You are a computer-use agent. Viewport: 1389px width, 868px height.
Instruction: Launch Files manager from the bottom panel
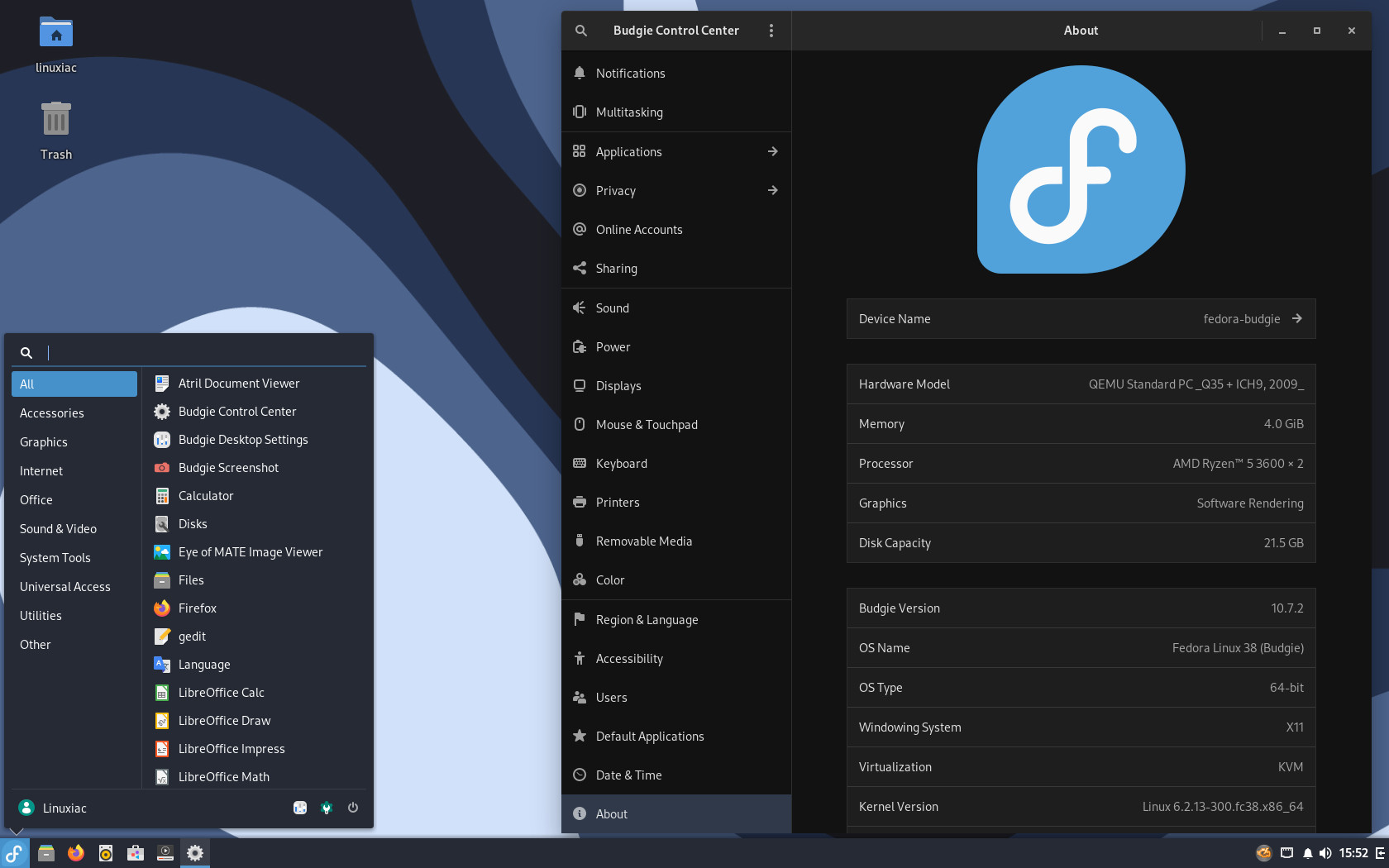46,853
